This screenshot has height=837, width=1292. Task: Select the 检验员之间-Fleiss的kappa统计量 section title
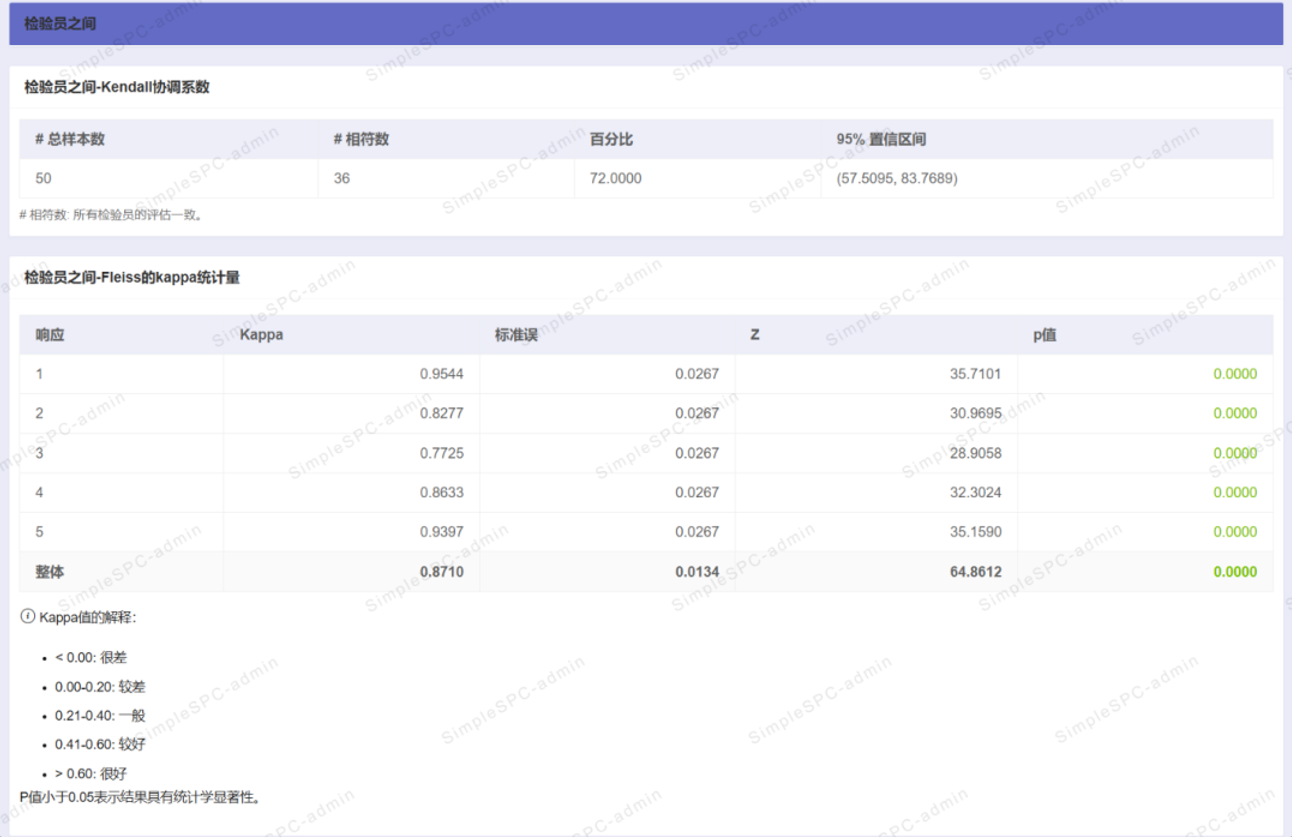(132, 278)
